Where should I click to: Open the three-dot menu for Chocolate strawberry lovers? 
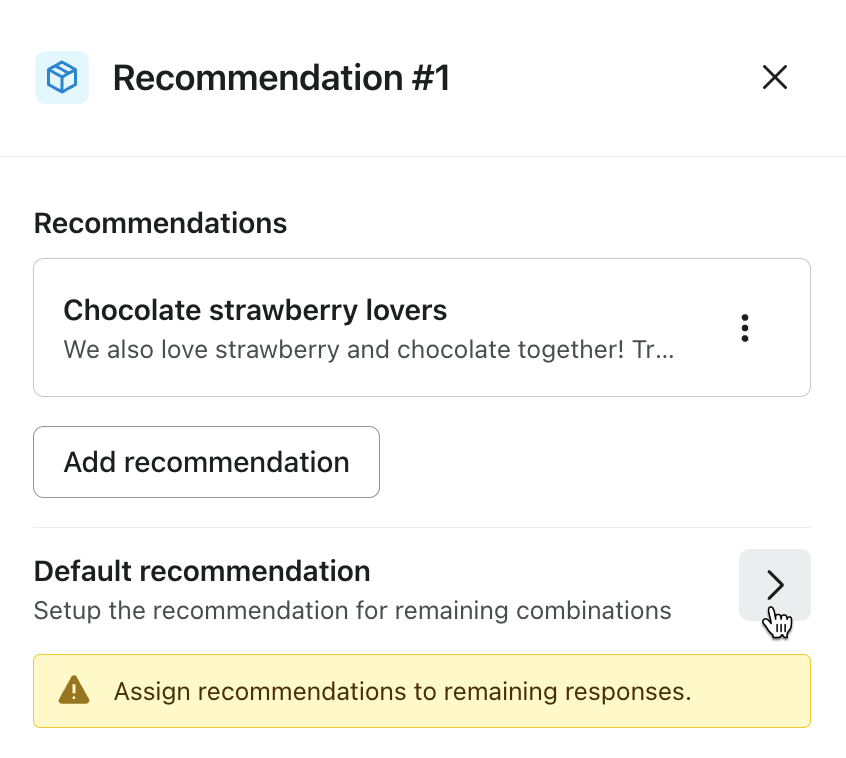(x=745, y=328)
